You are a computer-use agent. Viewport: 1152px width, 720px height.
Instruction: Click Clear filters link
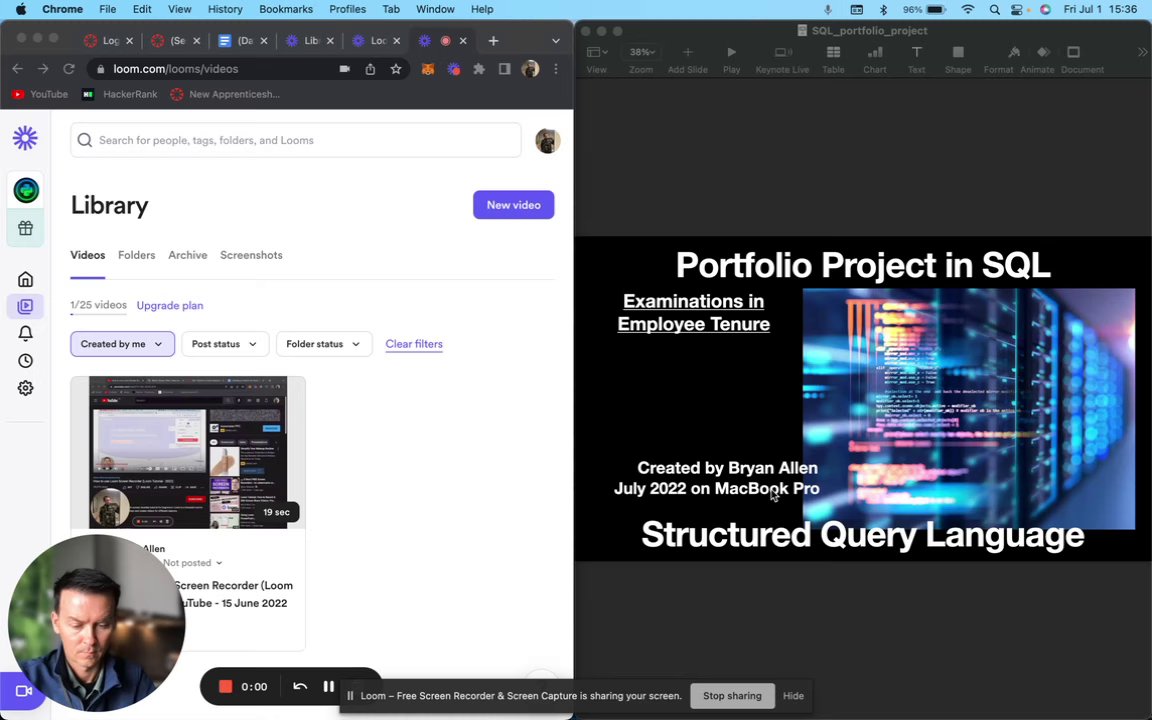click(414, 344)
